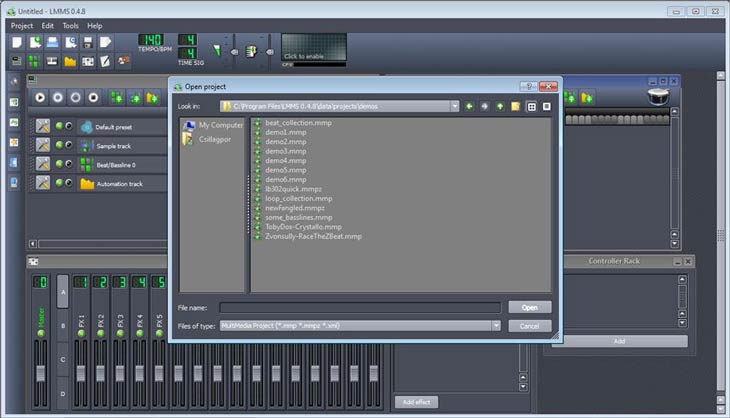Click the Create New Folder icon
The width and height of the screenshot is (730, 418).
(x=515, y=105)
